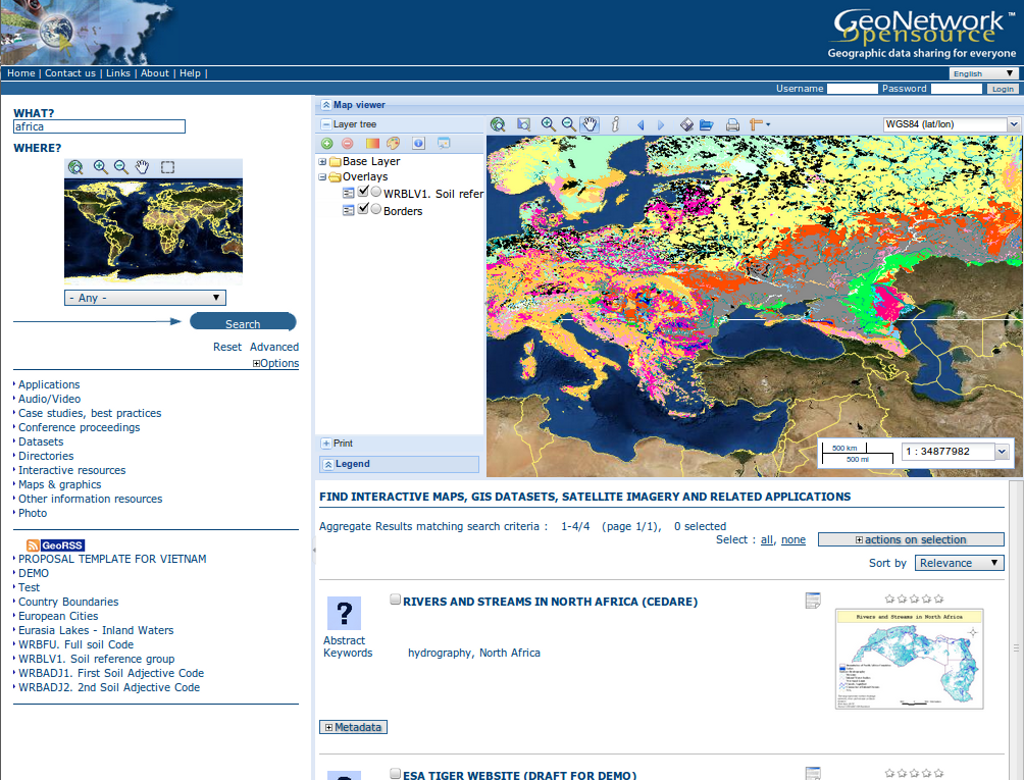Viewport: 1024px width, 780px height.
Task: Click the red remove layer icon
Action: pyautogui.click(x=347, y=144)
